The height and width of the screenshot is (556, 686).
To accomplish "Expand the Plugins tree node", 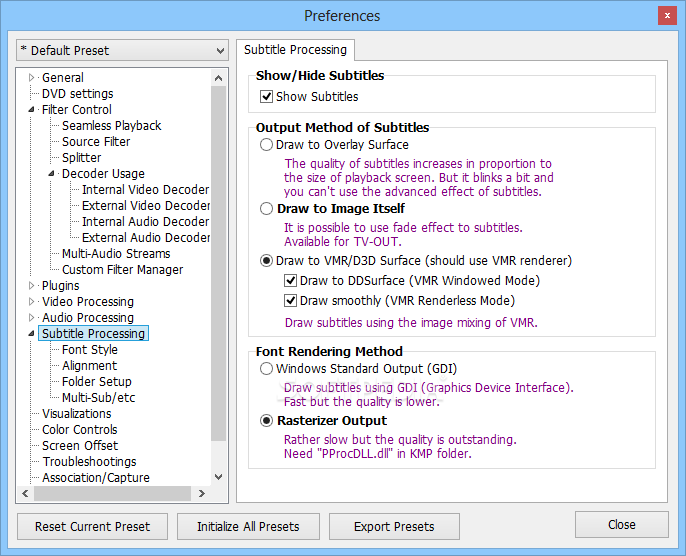I will pyautogui.click(x=32, y=286).
